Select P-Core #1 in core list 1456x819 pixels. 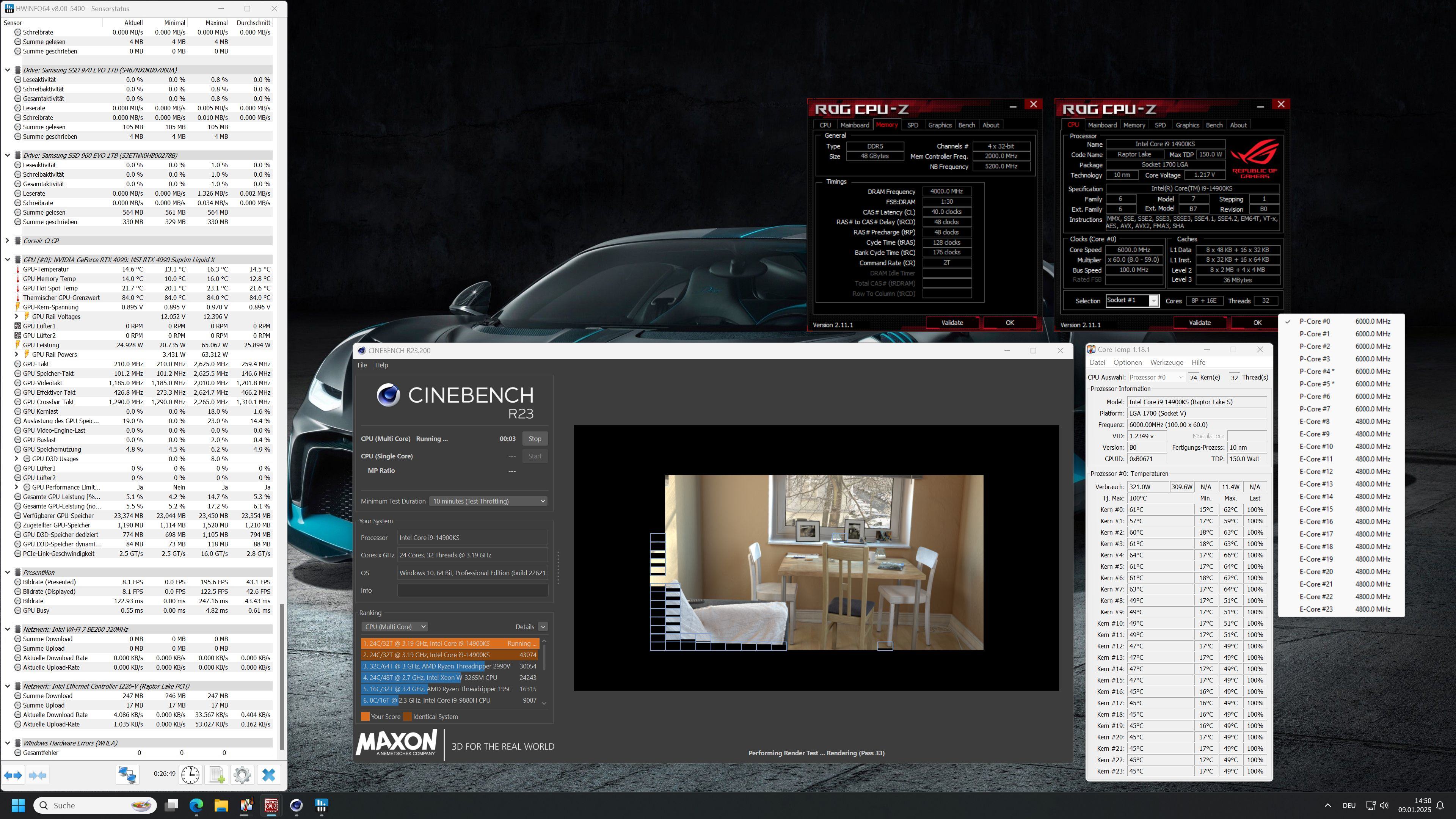pyautogui.click(x=1341, y=334)
